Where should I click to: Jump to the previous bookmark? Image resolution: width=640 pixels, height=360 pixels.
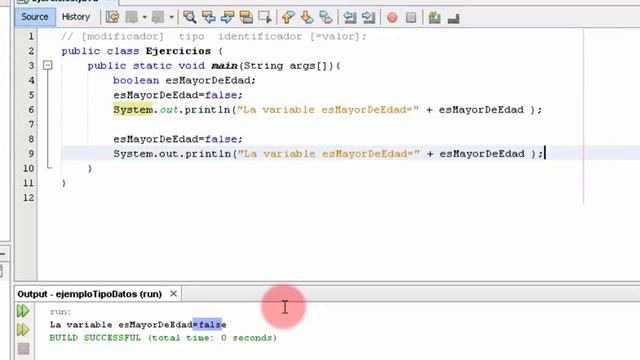pyautogui.click(x=288, y=17)
